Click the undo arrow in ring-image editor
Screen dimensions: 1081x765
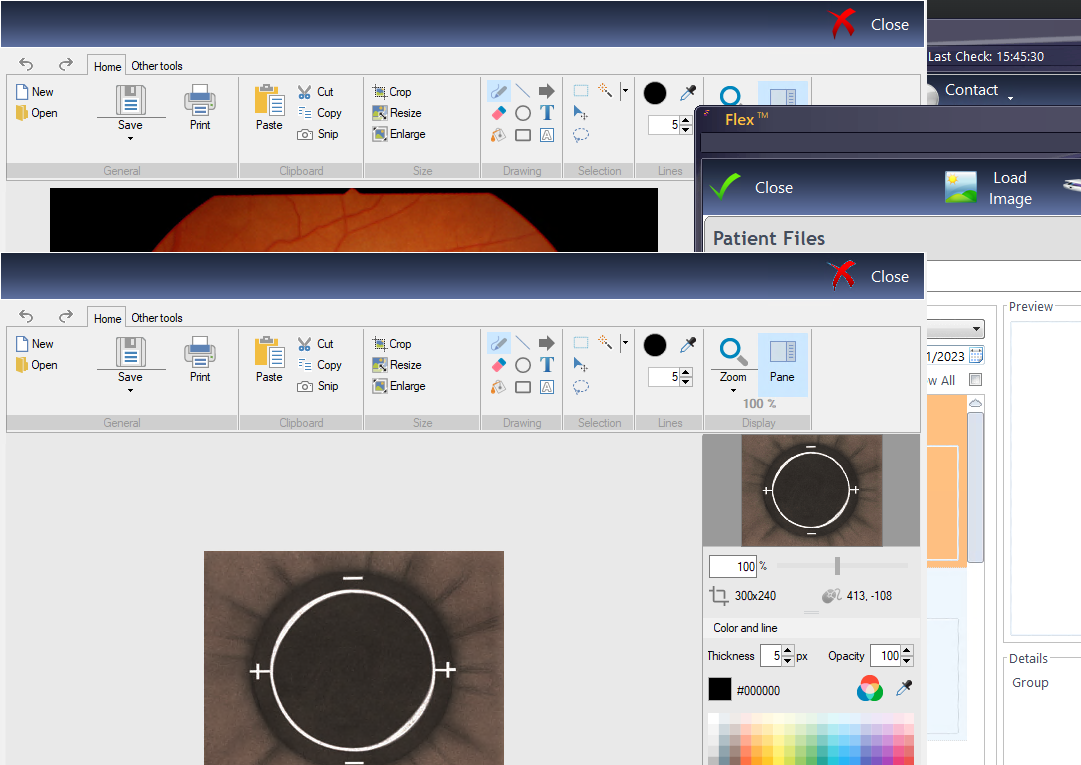(26, 316)
